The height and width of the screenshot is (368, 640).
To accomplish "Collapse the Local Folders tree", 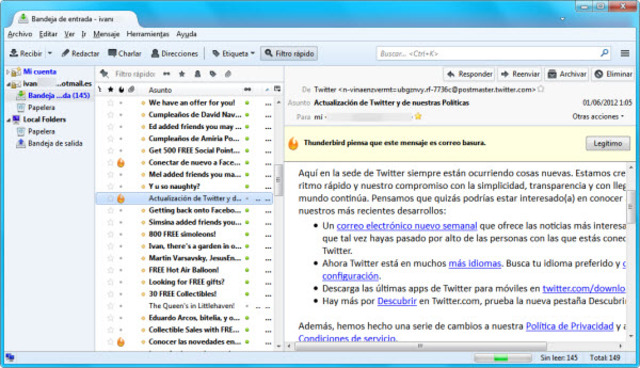I will pyautogui.click(x=8, y=120).
